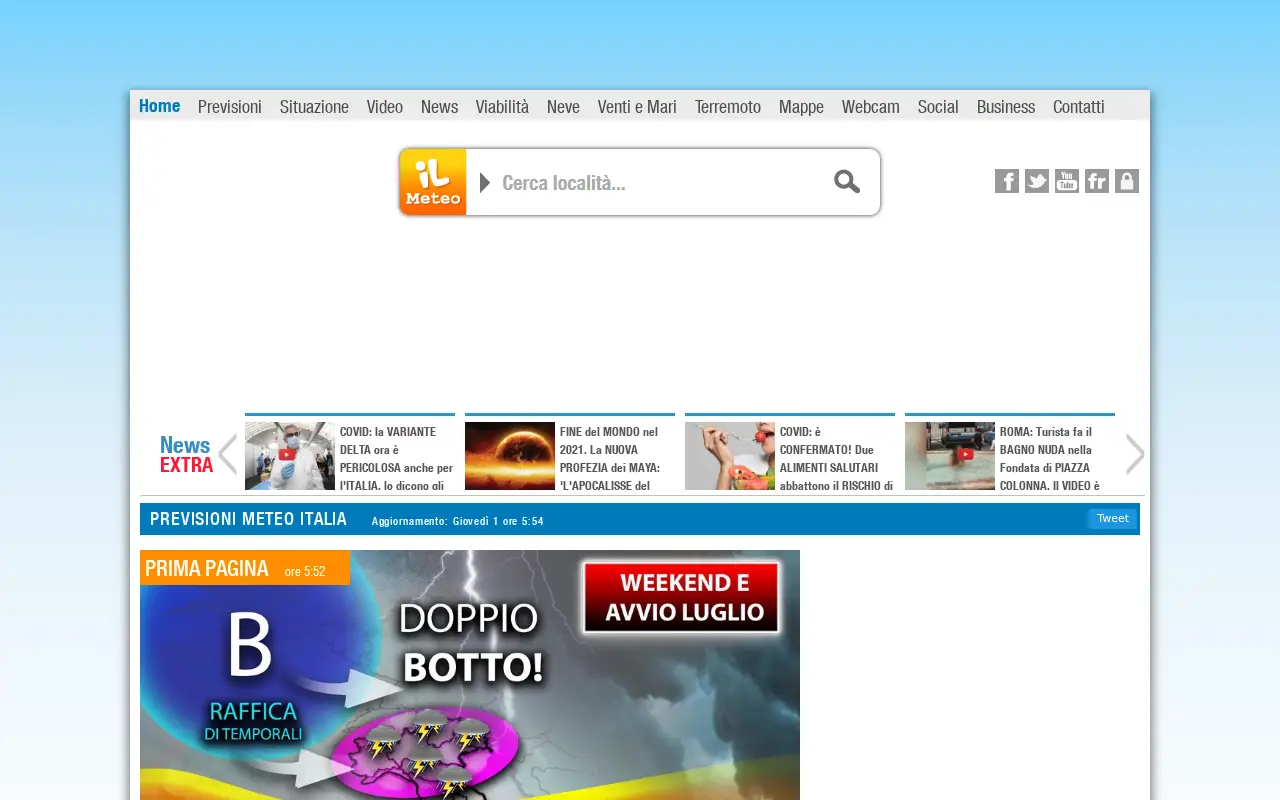The height and width of the screenshot is (800, 1280).
Task: Click the padlock login icon
Action: 1127,181
